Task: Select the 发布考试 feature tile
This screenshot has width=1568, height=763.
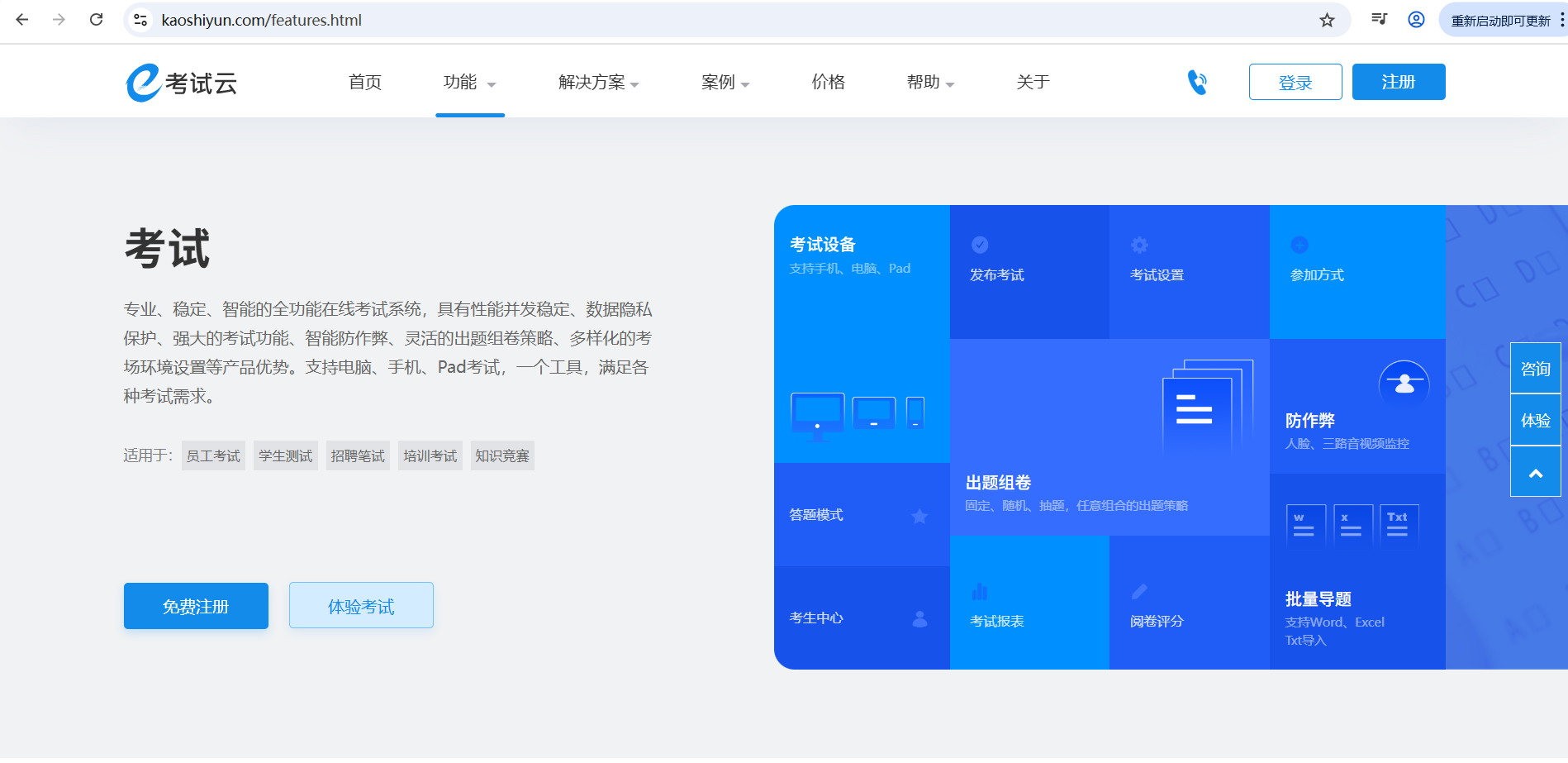Action: [x=1029, y=271]
